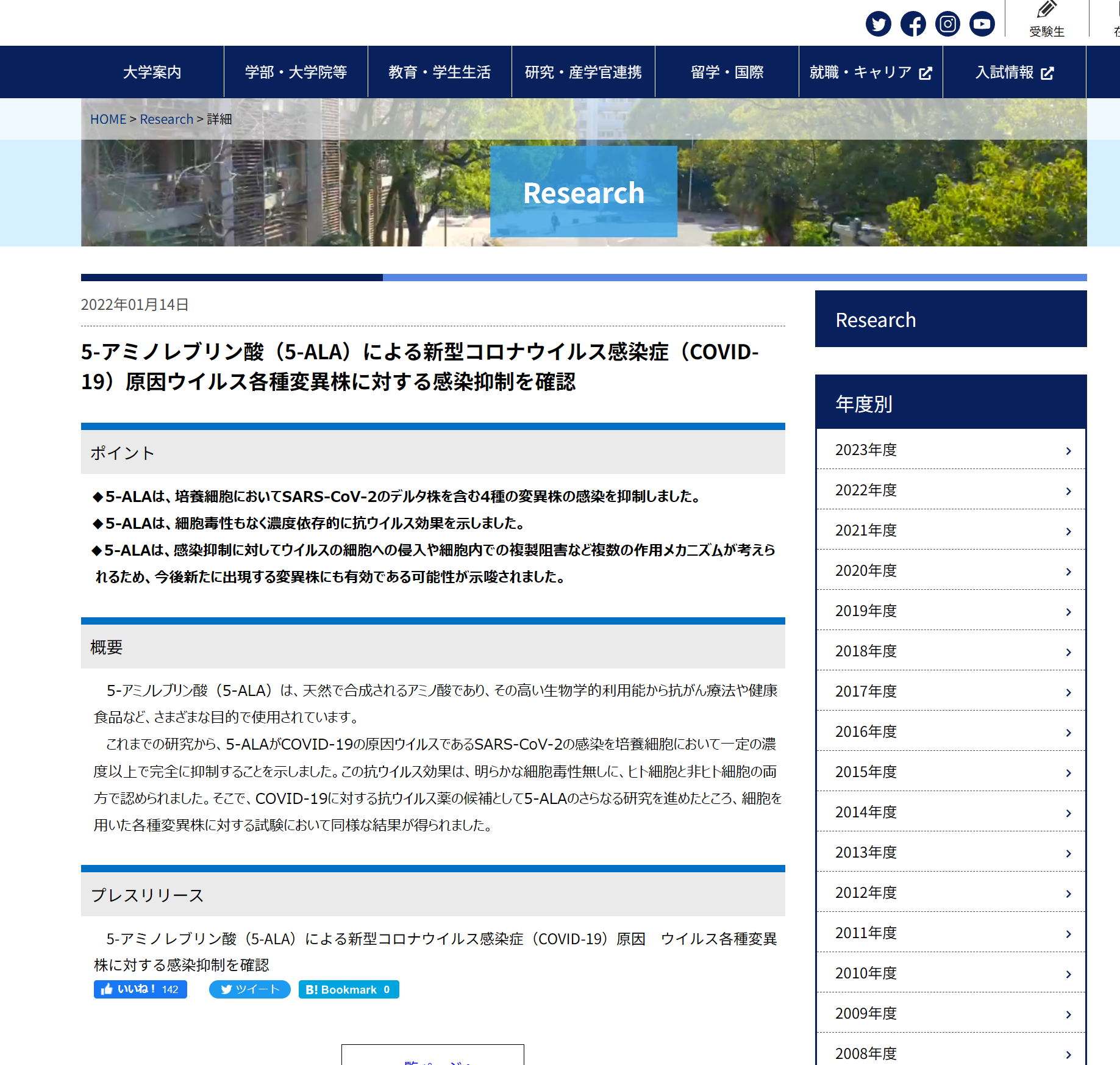This screenshot has height=1065, width=1120.
Task: Select 学部・大学院等 in navigation bar
Action: tap(296, 73)
